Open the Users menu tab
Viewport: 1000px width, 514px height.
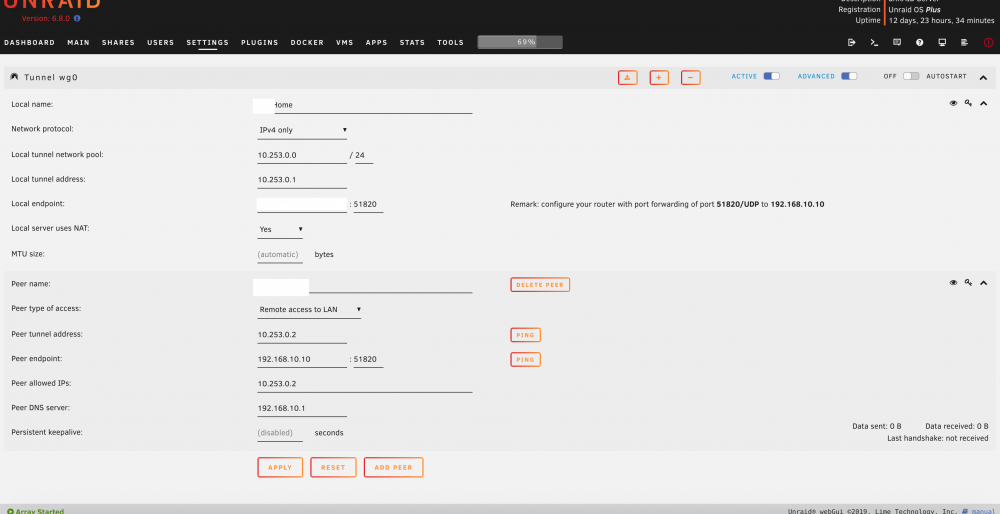click(161, 43)
